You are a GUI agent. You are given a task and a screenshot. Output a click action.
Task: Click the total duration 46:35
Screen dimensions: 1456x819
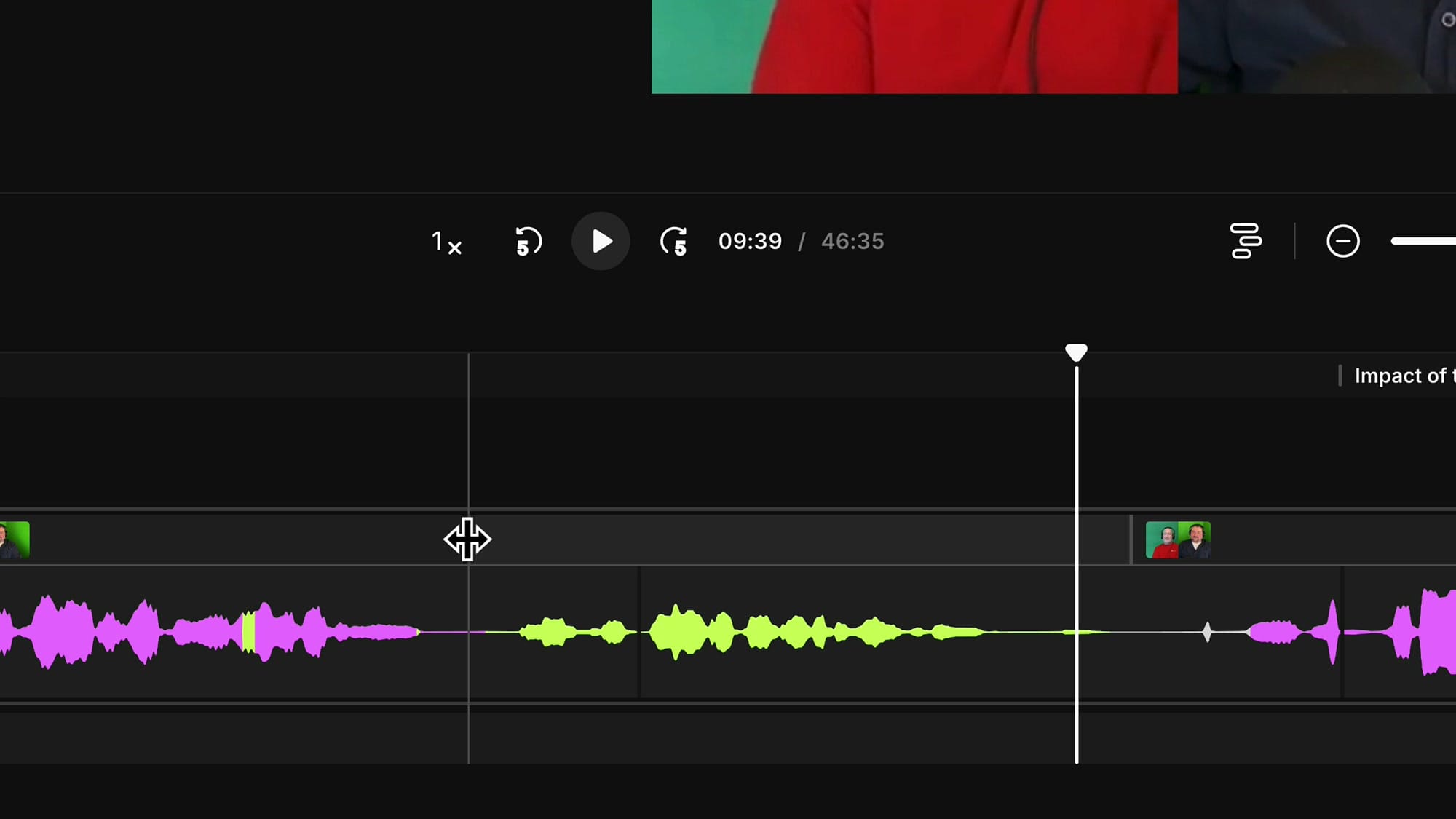tap(852, 241)
